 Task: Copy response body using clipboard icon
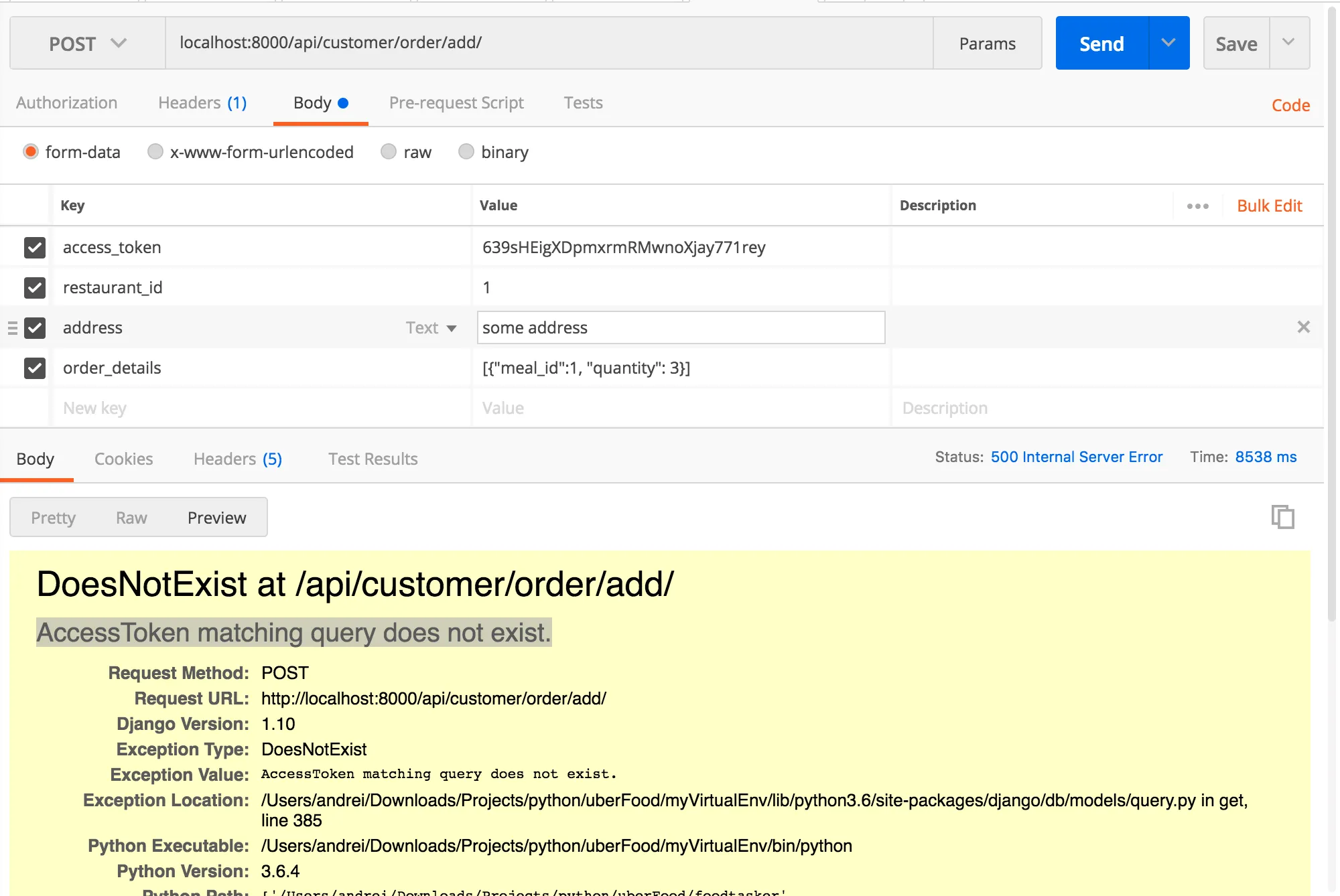(1282, 517)
